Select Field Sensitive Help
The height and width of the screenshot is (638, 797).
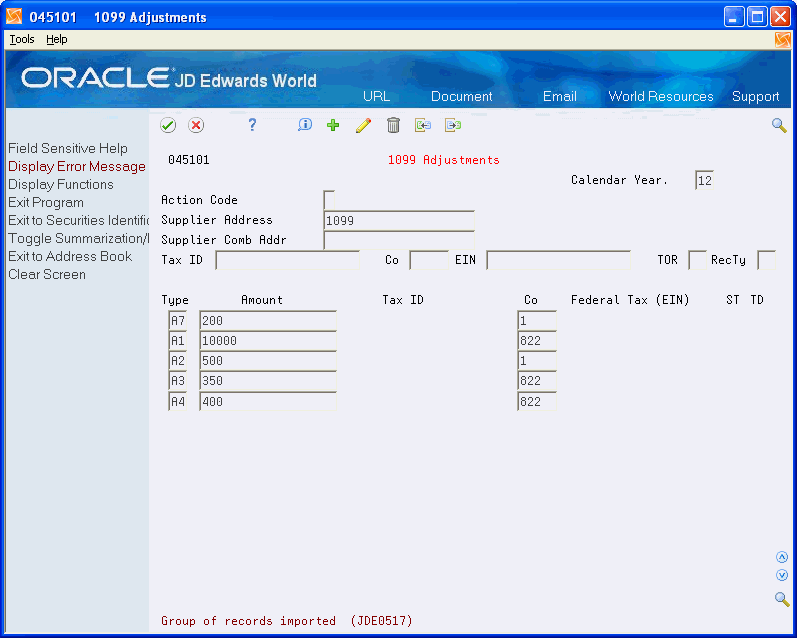coord(68,148)
